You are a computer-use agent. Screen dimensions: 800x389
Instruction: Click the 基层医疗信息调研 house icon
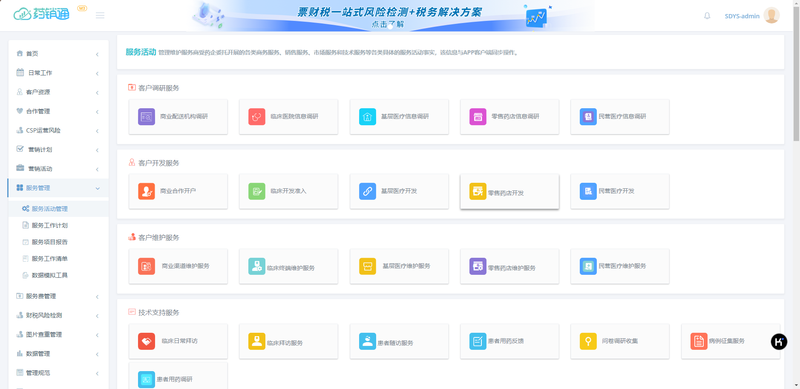pyautogui.click(x=367, y=117)
